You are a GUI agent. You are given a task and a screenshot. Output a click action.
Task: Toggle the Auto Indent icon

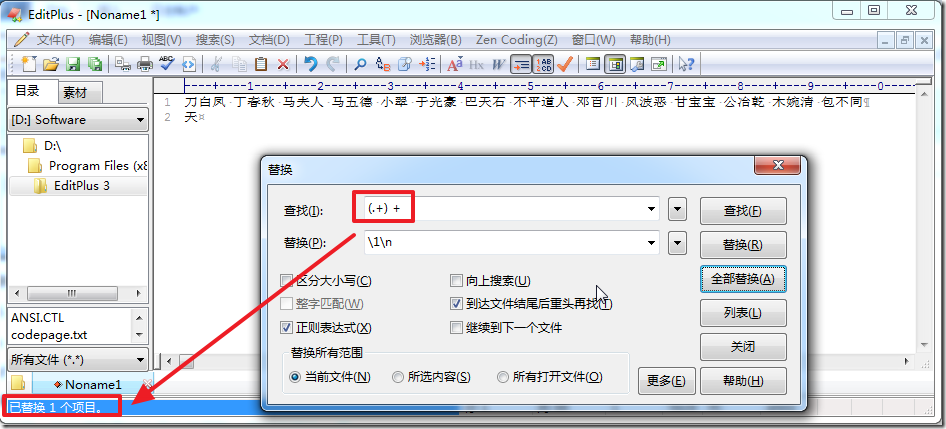(x=521, y=64)
